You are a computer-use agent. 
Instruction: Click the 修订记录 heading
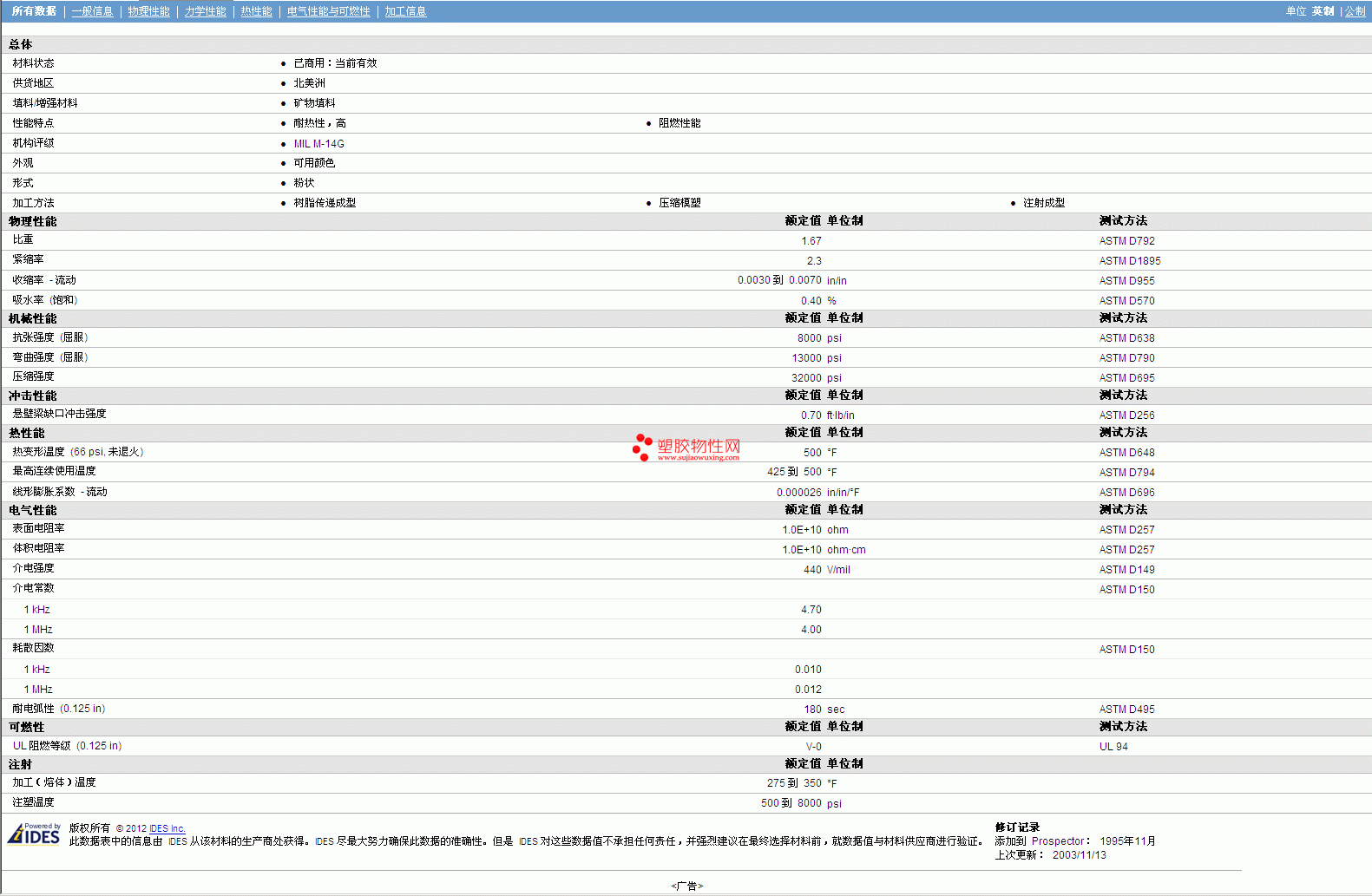tap(1017, 827)
